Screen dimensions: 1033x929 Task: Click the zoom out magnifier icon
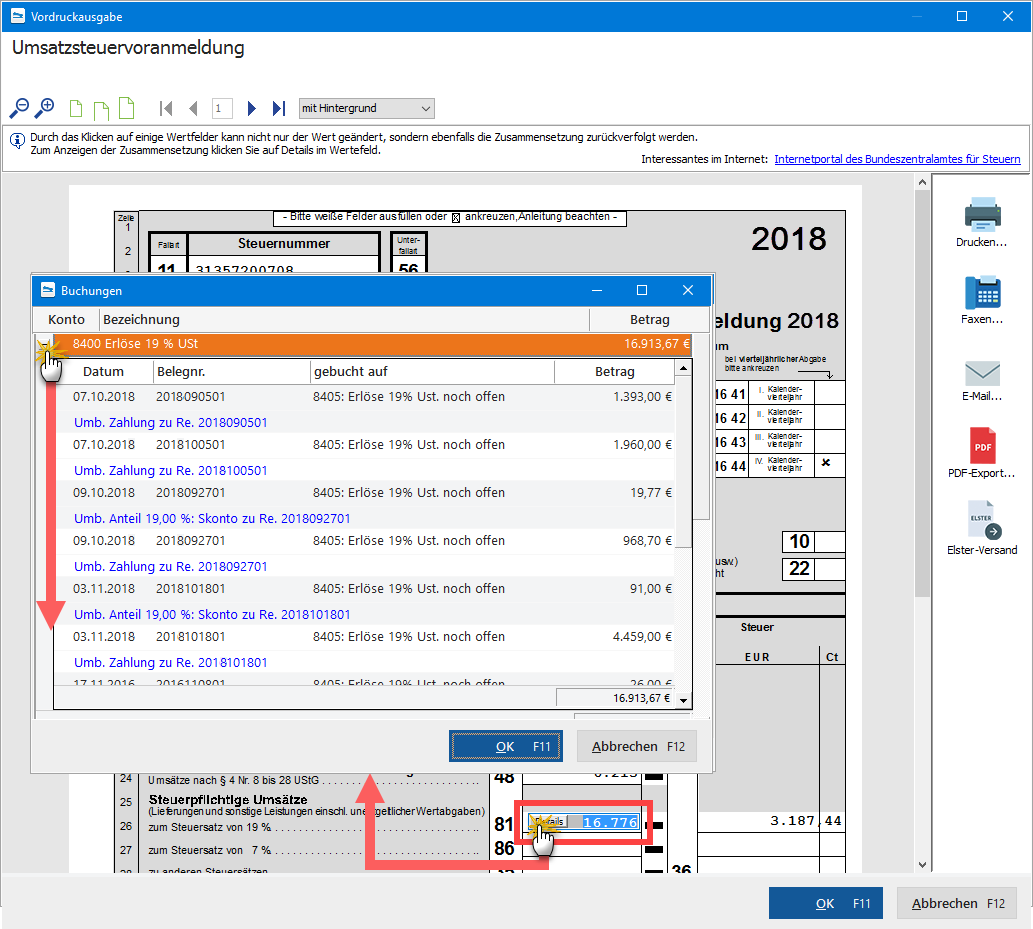point(19,108)
